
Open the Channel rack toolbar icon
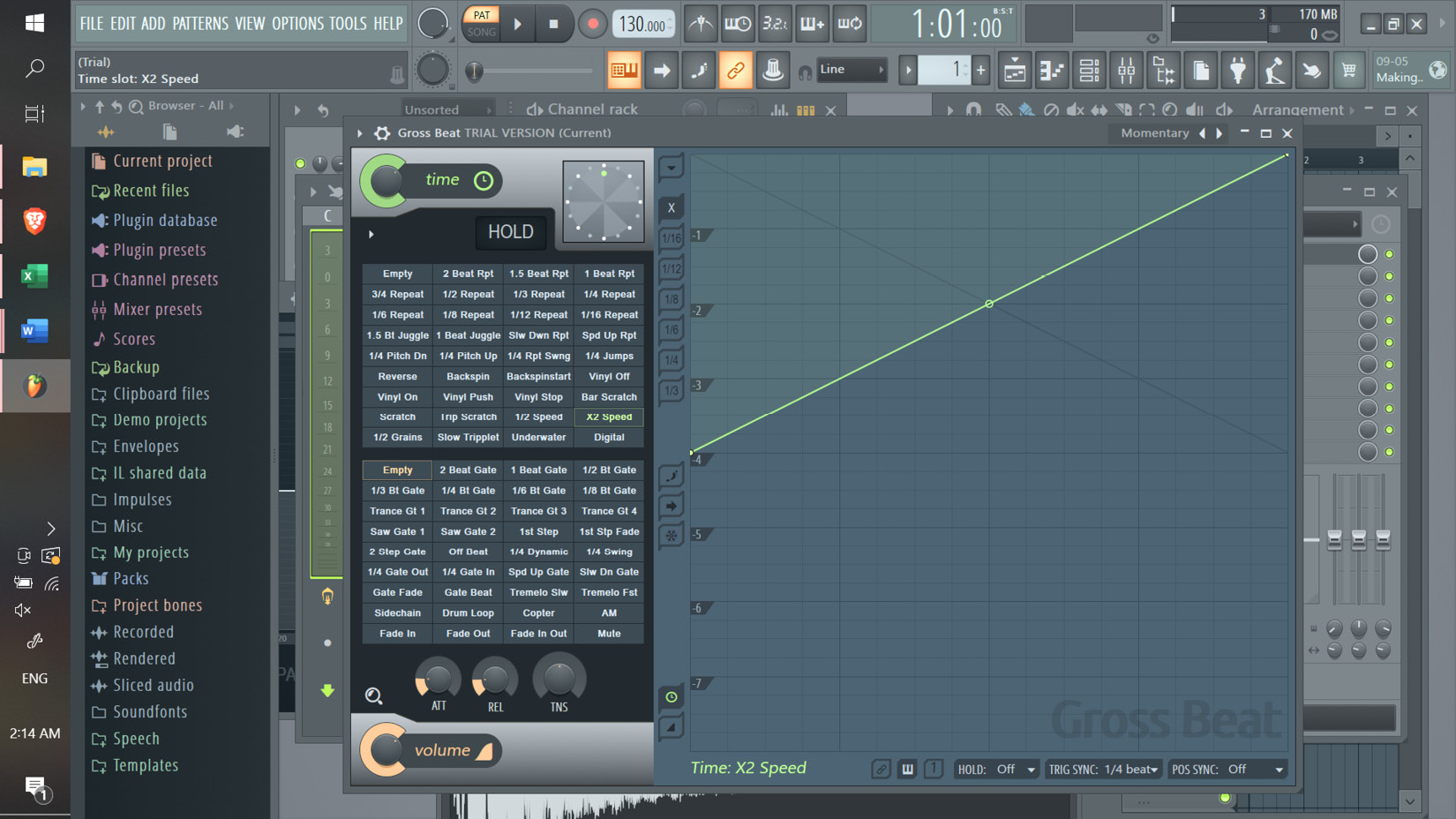(x=1089, y=71)
